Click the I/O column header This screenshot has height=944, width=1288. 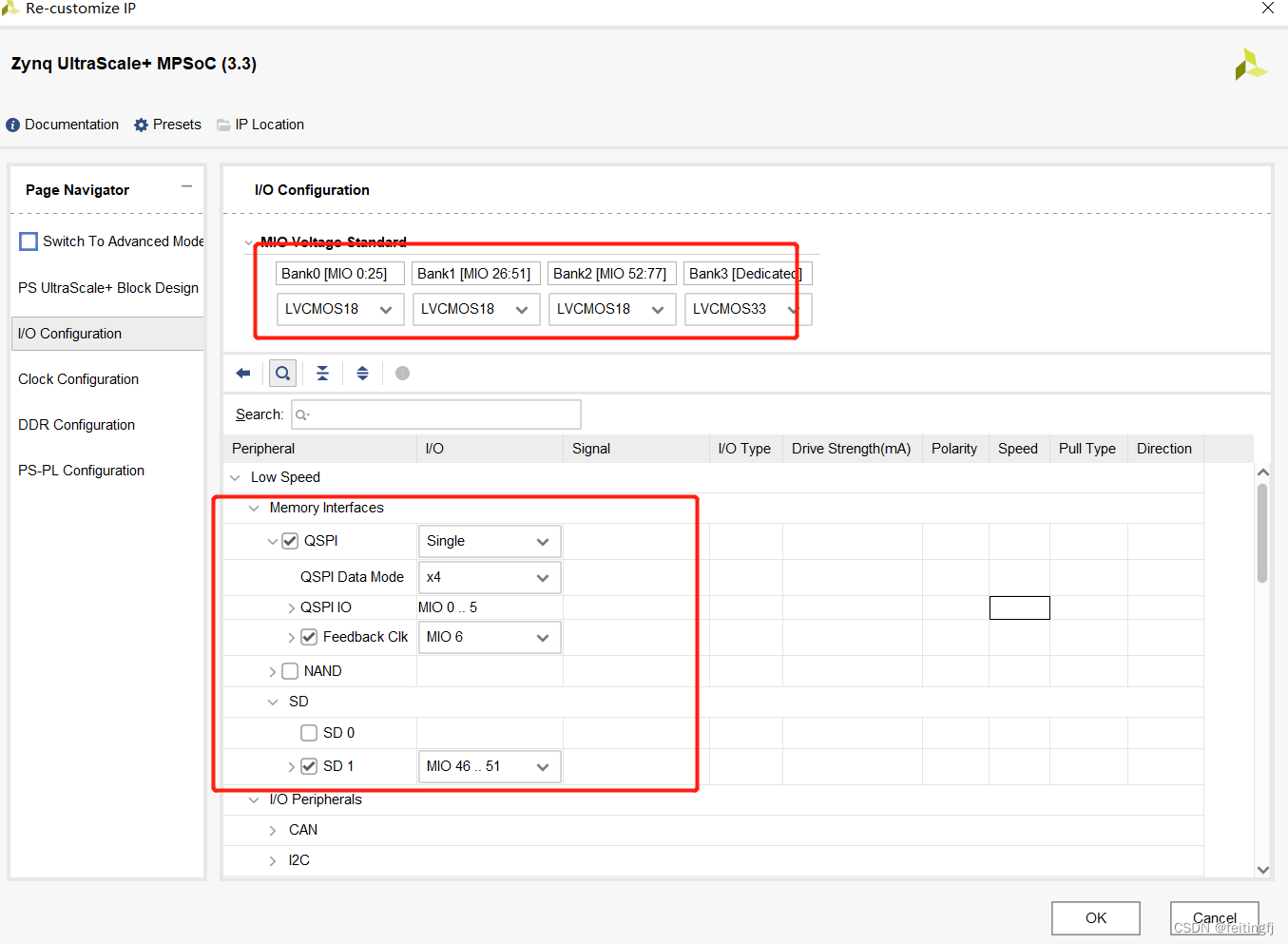490,449
